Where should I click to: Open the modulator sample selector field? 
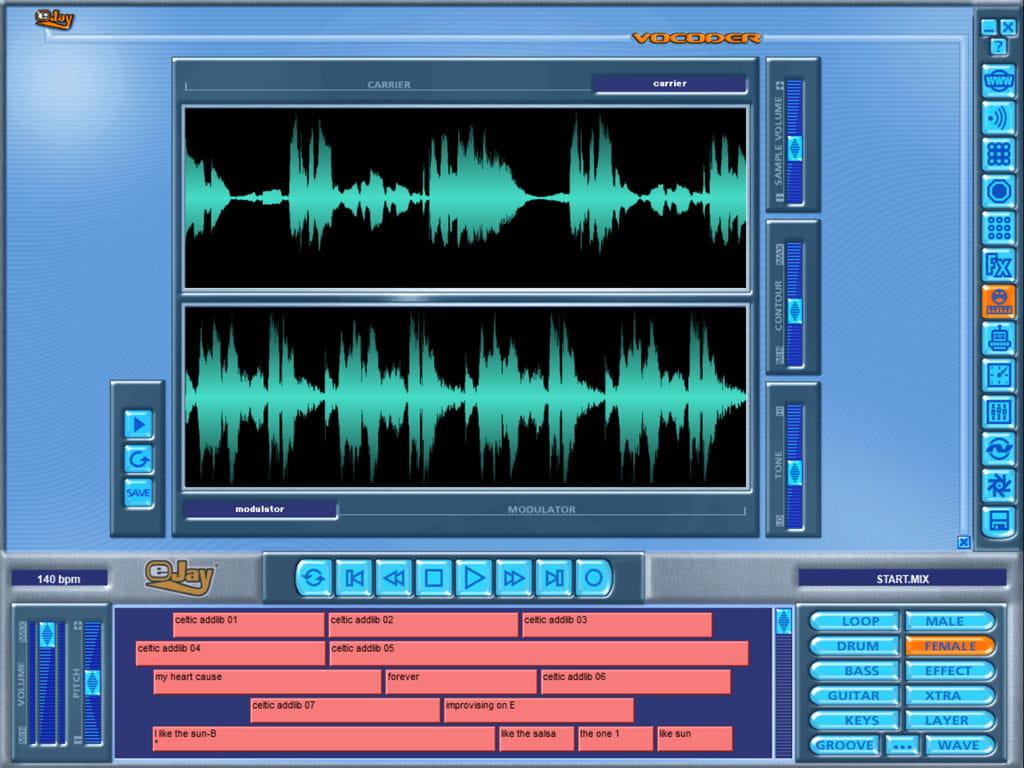coord(260,510)
